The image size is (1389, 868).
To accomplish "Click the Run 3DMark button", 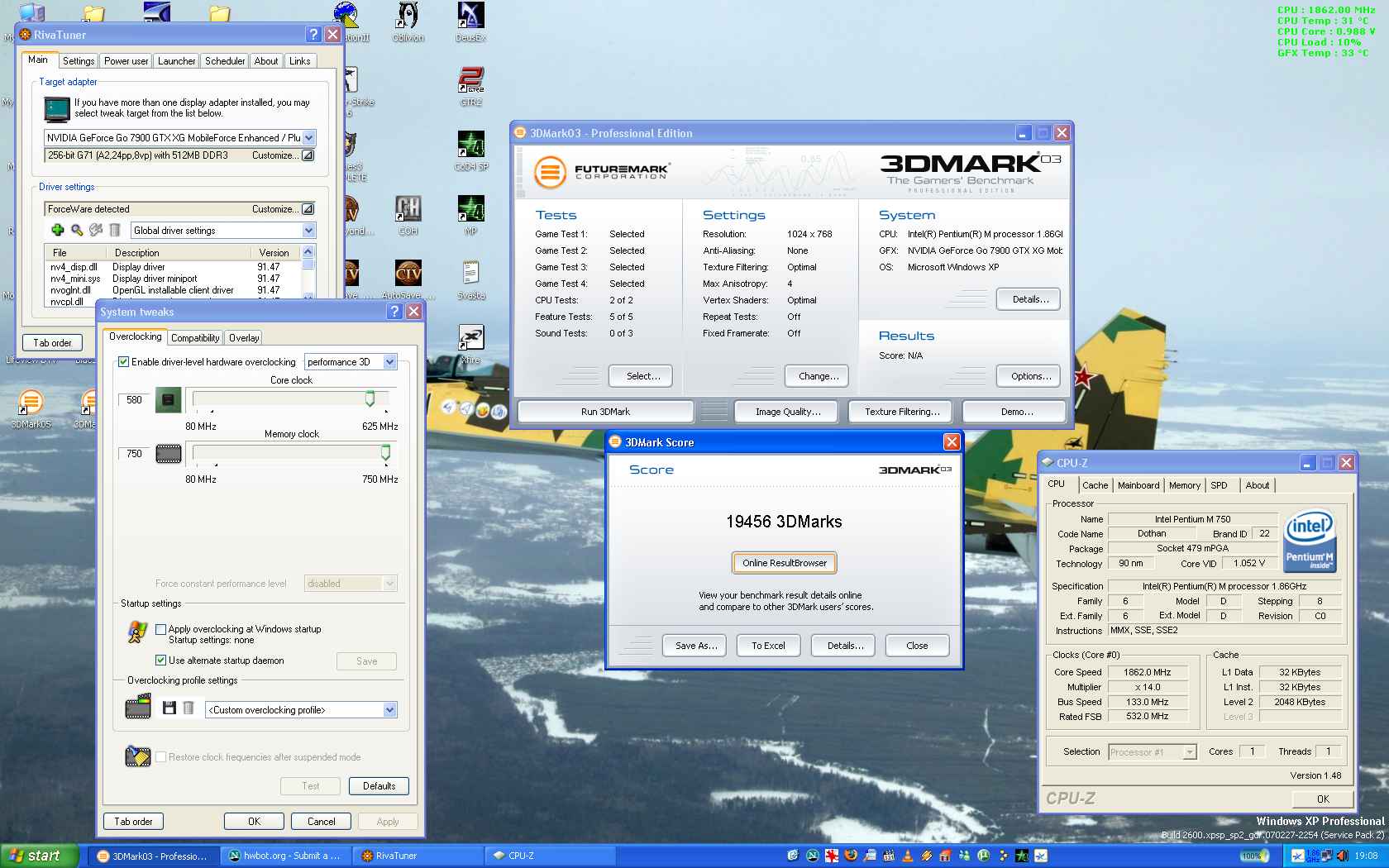I will coord(605,412).
